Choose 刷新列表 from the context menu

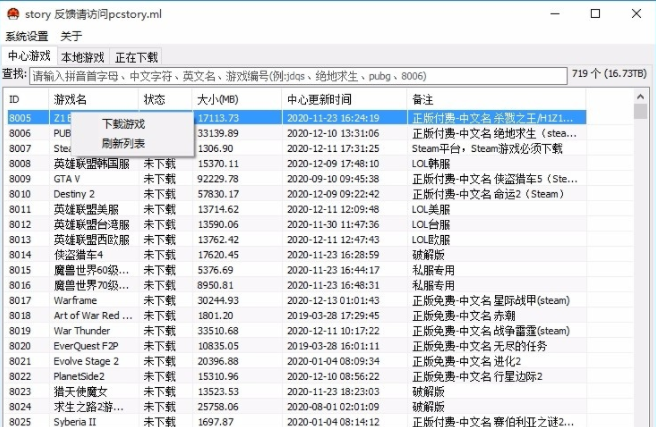click(x=123, y=142)
